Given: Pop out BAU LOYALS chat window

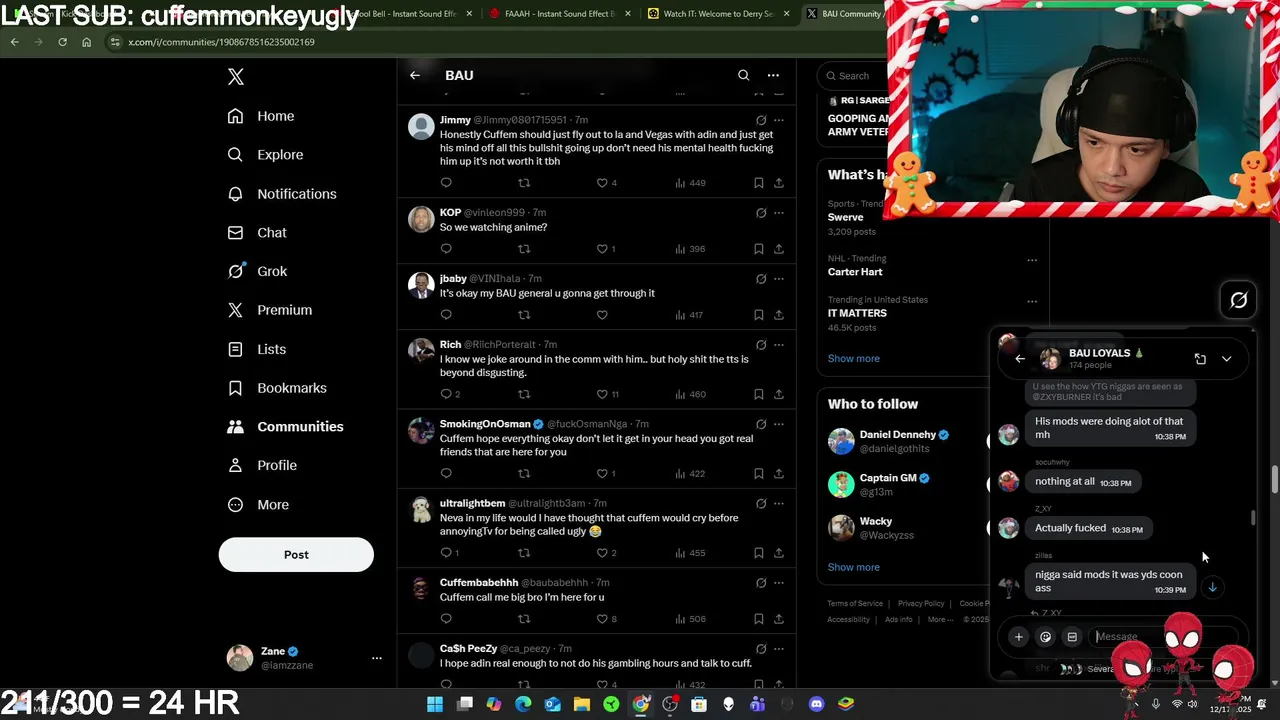Looking at the screenshot, I should pos(1200,359).
